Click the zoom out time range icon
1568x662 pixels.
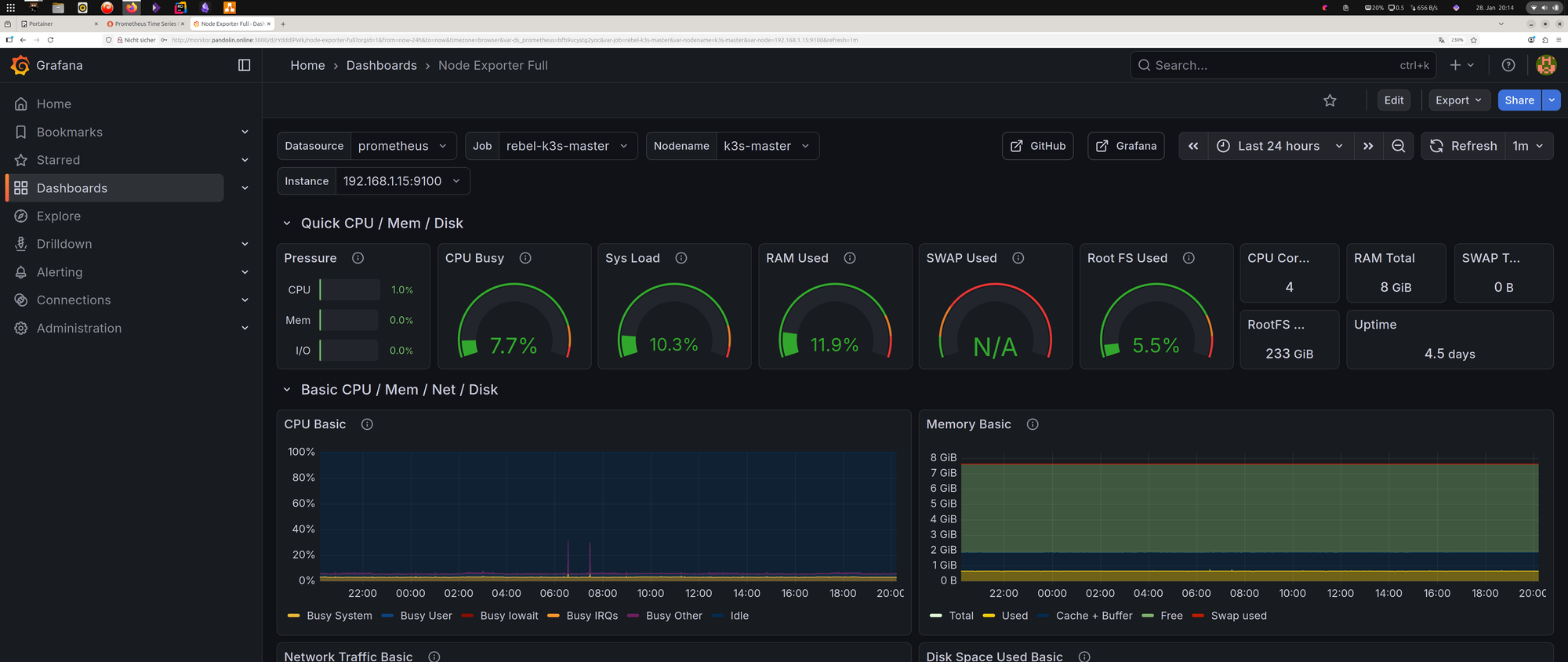point(1398,146)
